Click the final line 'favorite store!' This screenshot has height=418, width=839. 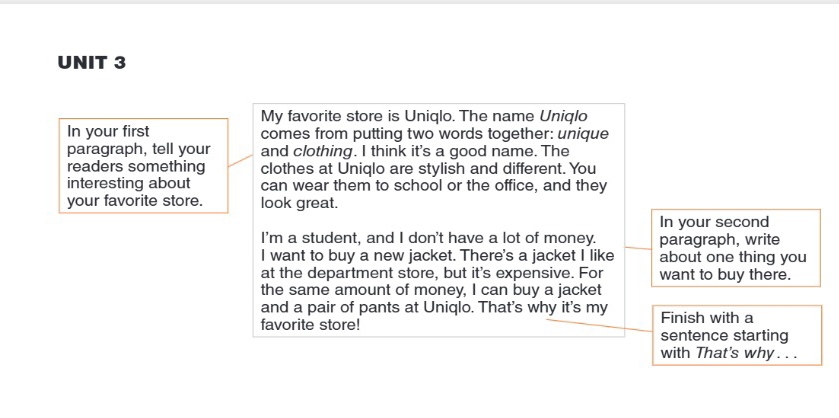click(x=310, y=325)
